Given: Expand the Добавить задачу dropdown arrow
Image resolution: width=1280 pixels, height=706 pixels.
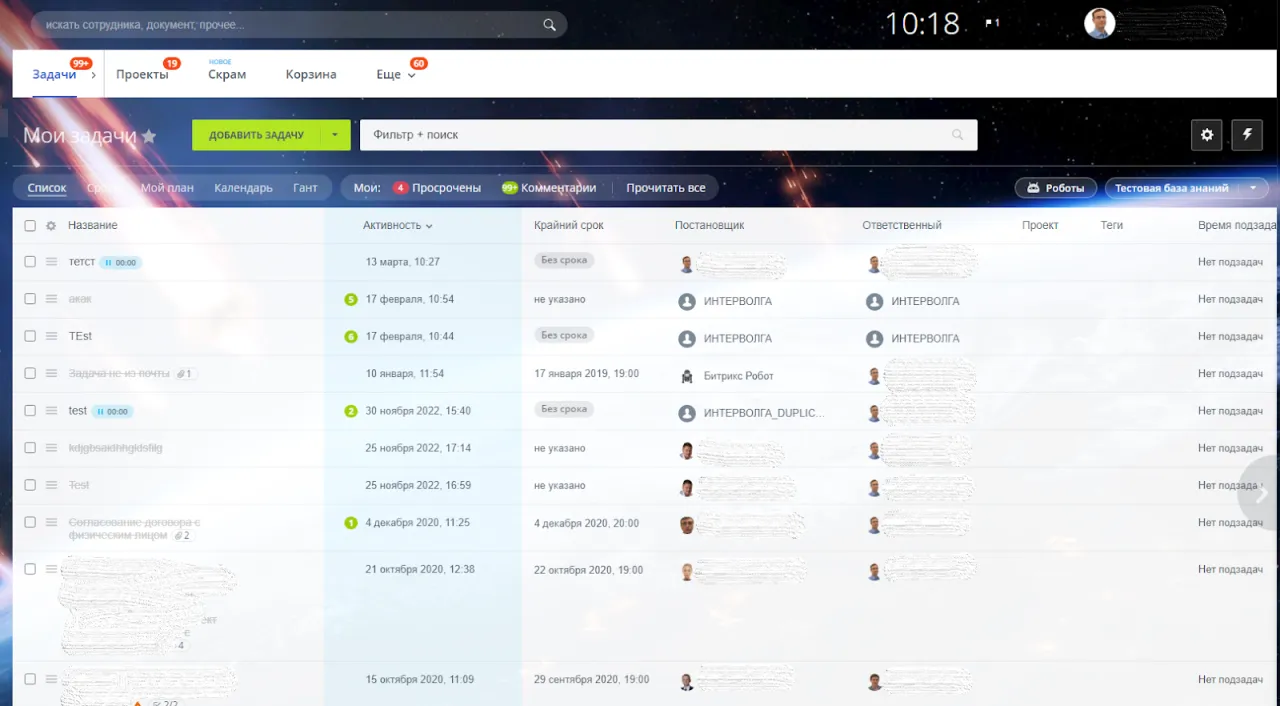Looking at the screenshot, I should tap(335, 135).
